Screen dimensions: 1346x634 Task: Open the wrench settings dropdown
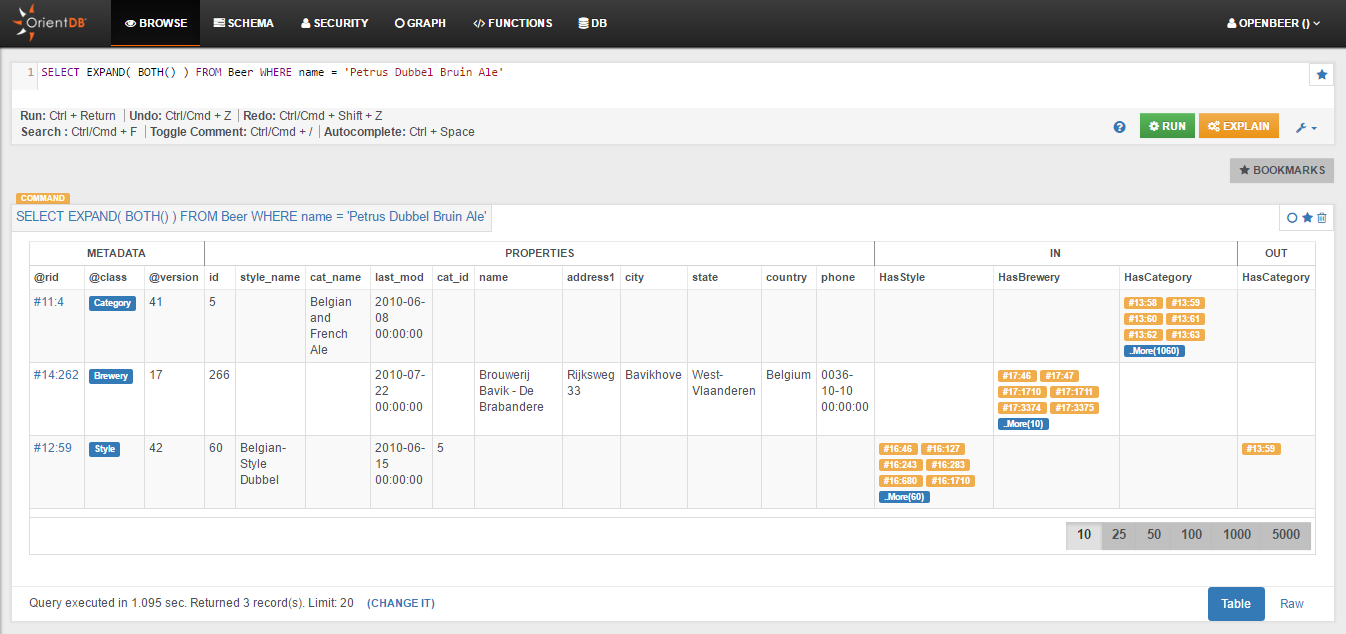pos(1306,127)
